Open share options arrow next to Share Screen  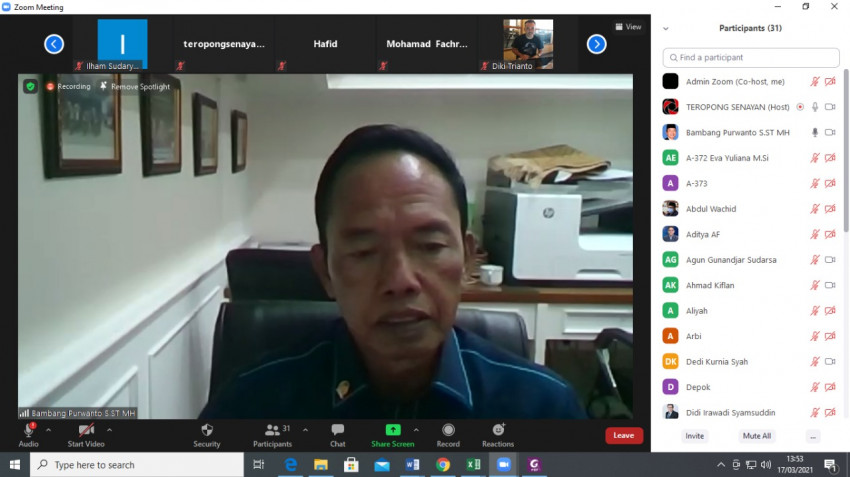click(x=416, y=430)
